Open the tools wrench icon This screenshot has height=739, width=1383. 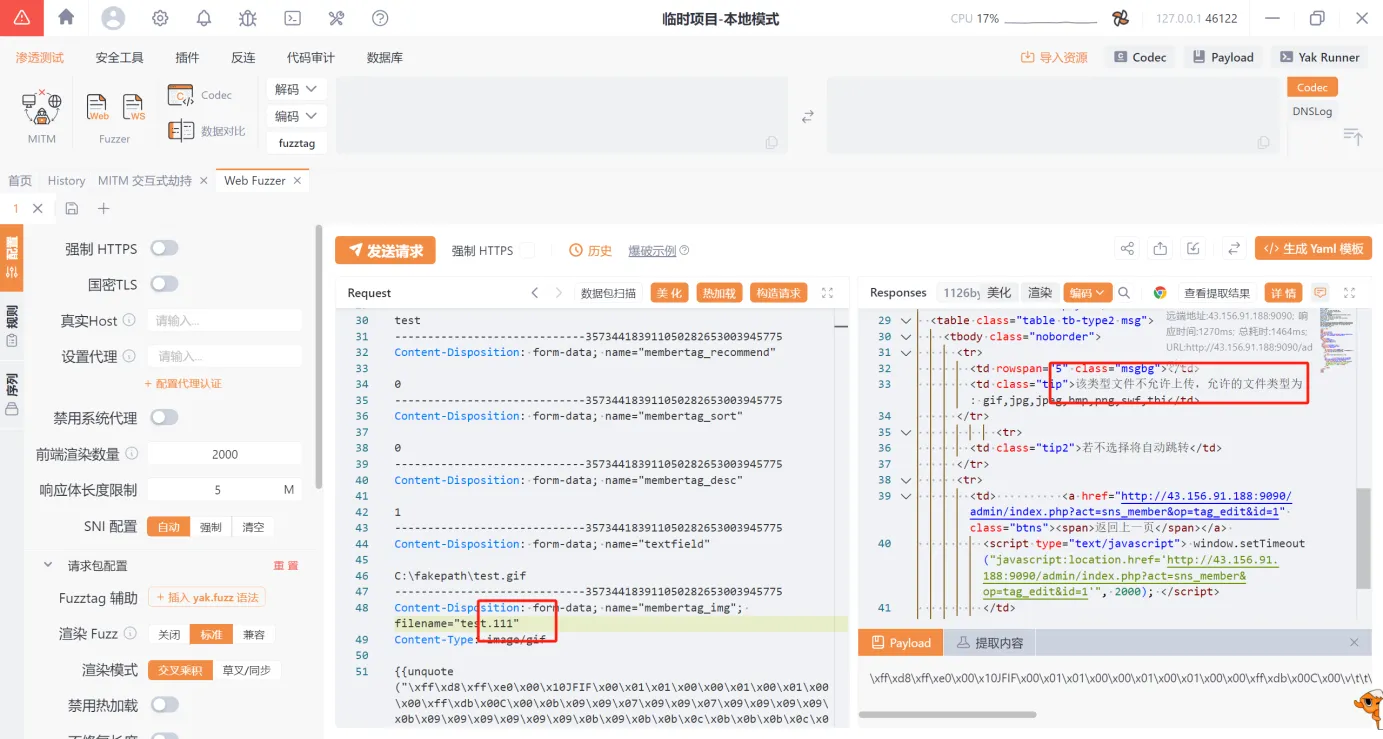pyautogui.click(x=336, y=18)
